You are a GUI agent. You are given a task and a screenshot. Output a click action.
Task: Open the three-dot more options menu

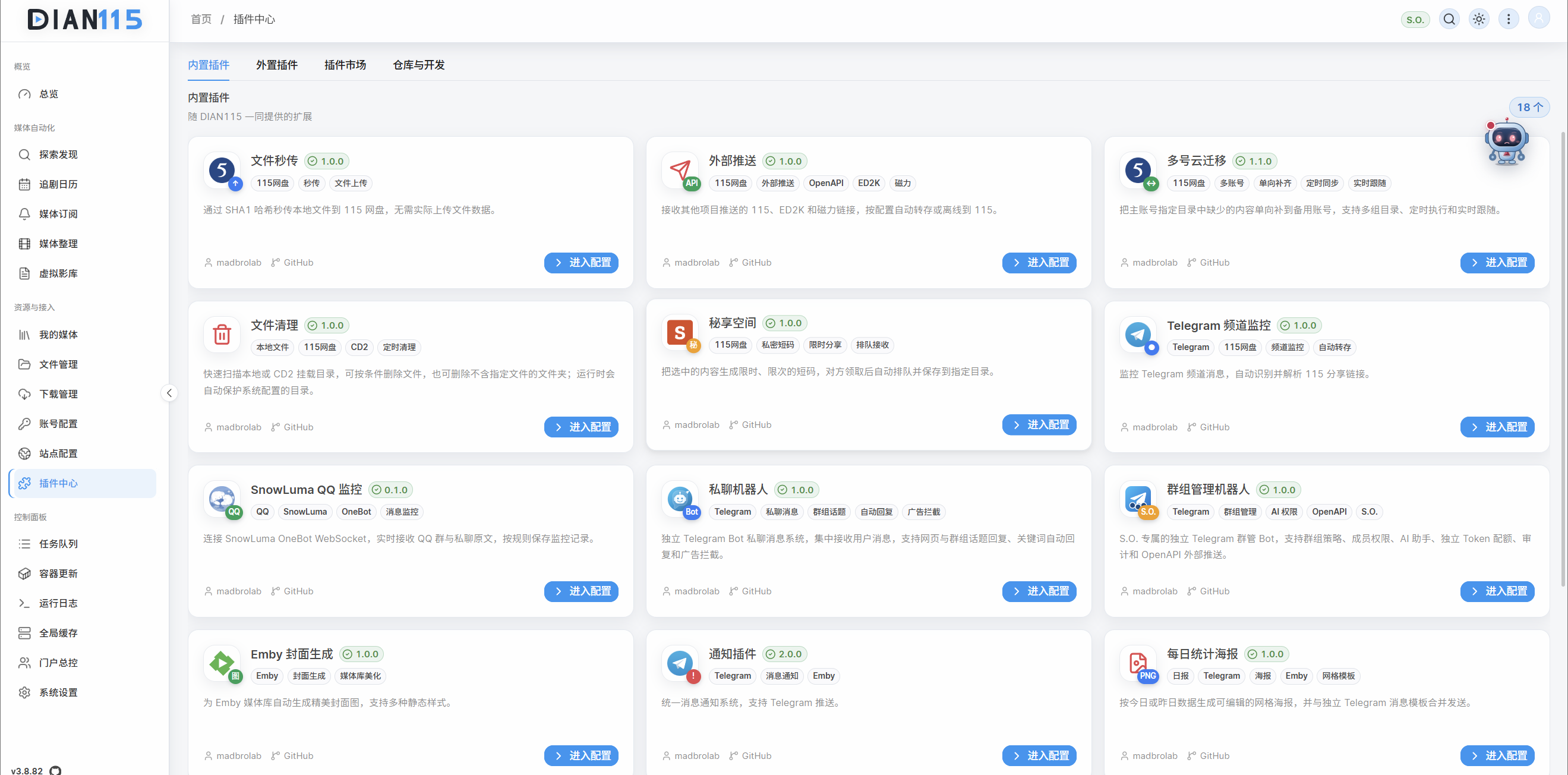click(x=1509, y=19)
